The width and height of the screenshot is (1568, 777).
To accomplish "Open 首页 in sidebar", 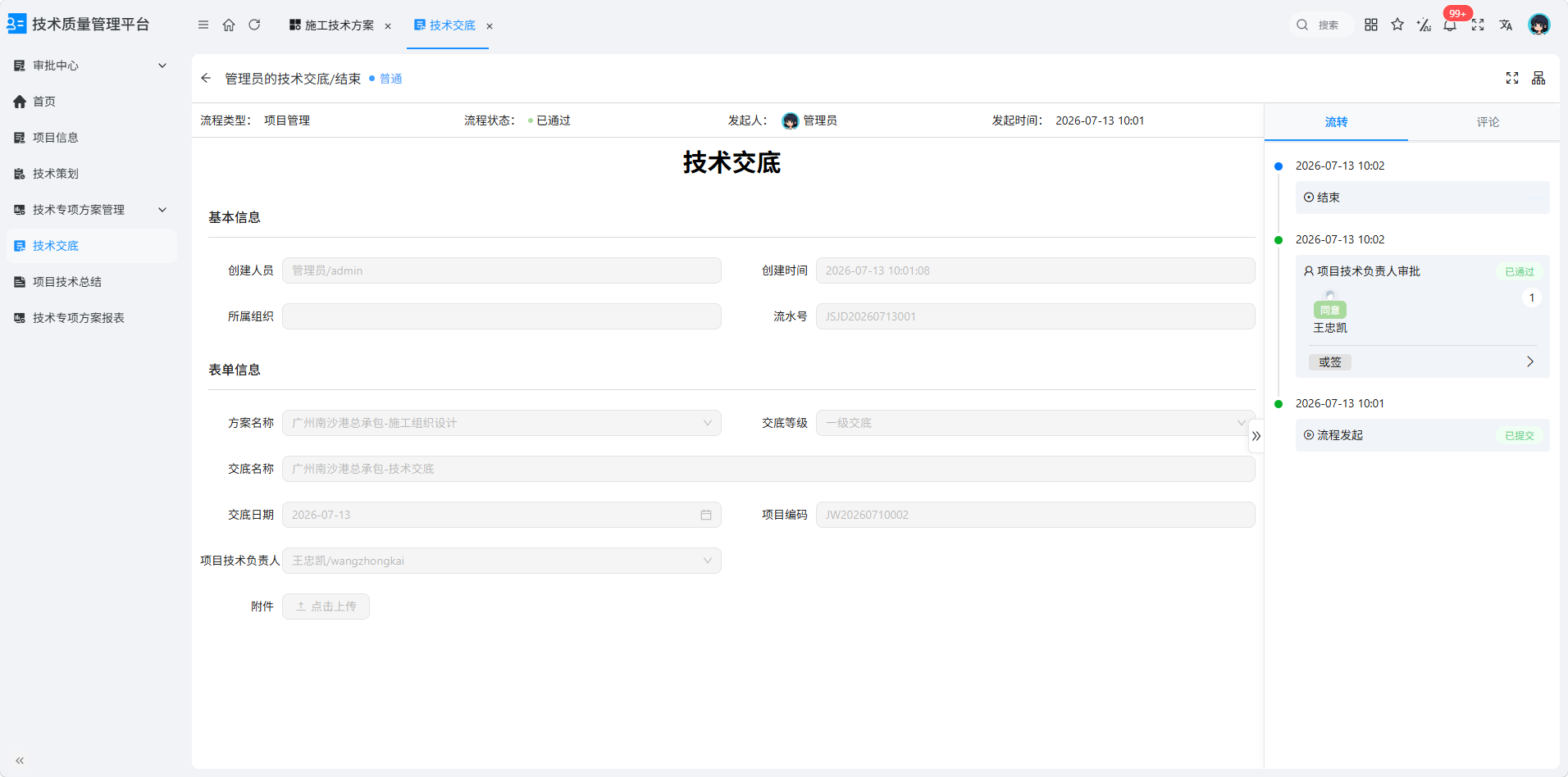I will pos(90,102).
